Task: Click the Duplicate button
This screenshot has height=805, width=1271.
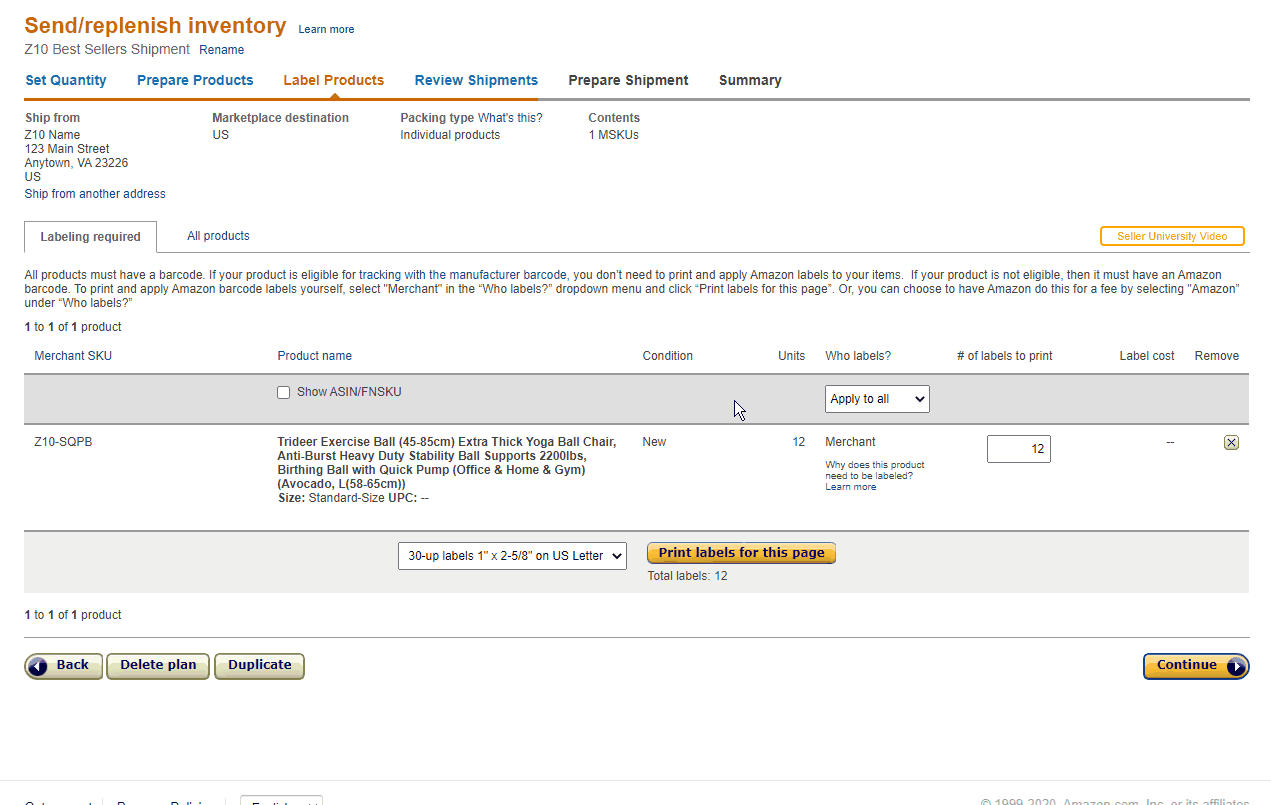Action: 259,666
